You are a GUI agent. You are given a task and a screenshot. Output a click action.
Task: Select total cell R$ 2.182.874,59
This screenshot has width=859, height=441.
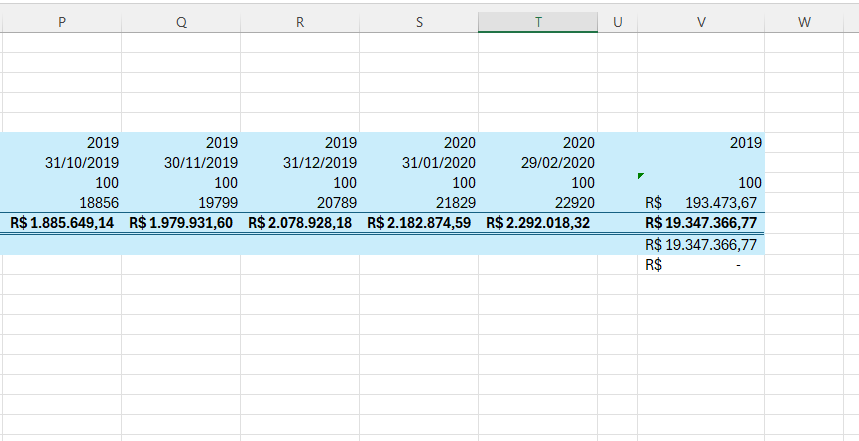click(419, 223)
